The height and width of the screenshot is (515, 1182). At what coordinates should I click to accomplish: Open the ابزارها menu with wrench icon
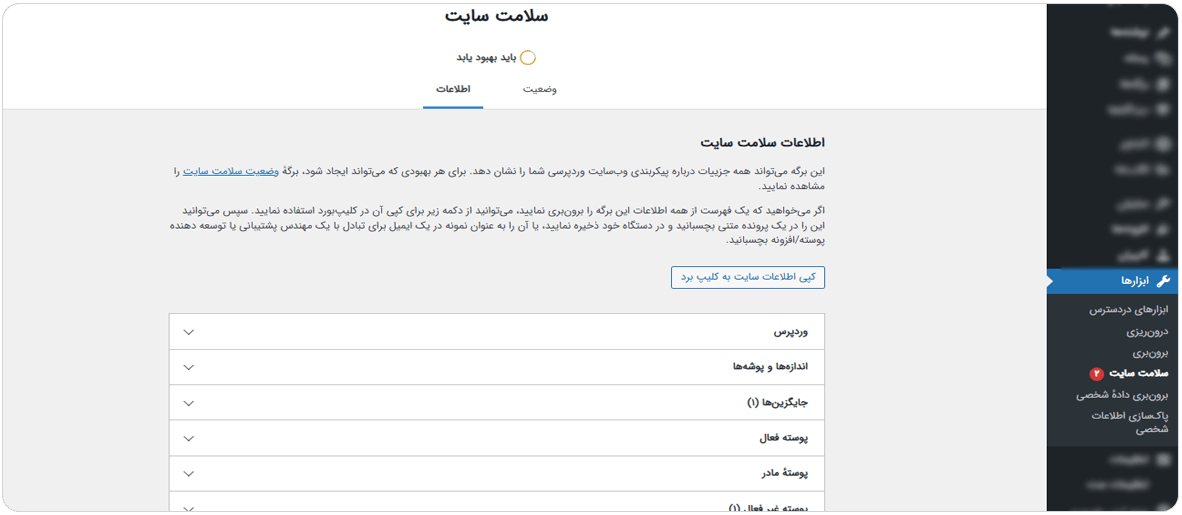[x=1113, y=280]
